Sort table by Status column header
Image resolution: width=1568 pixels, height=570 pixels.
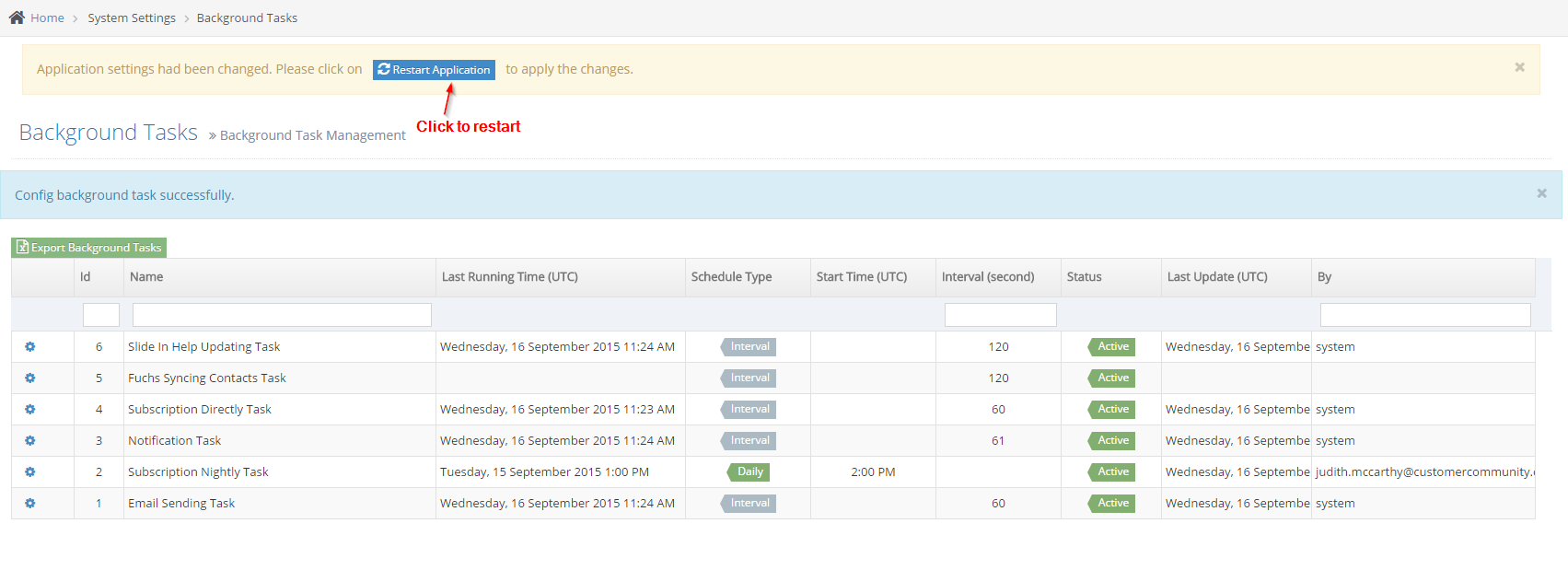pyautogui.click(x=1084, y=277)
